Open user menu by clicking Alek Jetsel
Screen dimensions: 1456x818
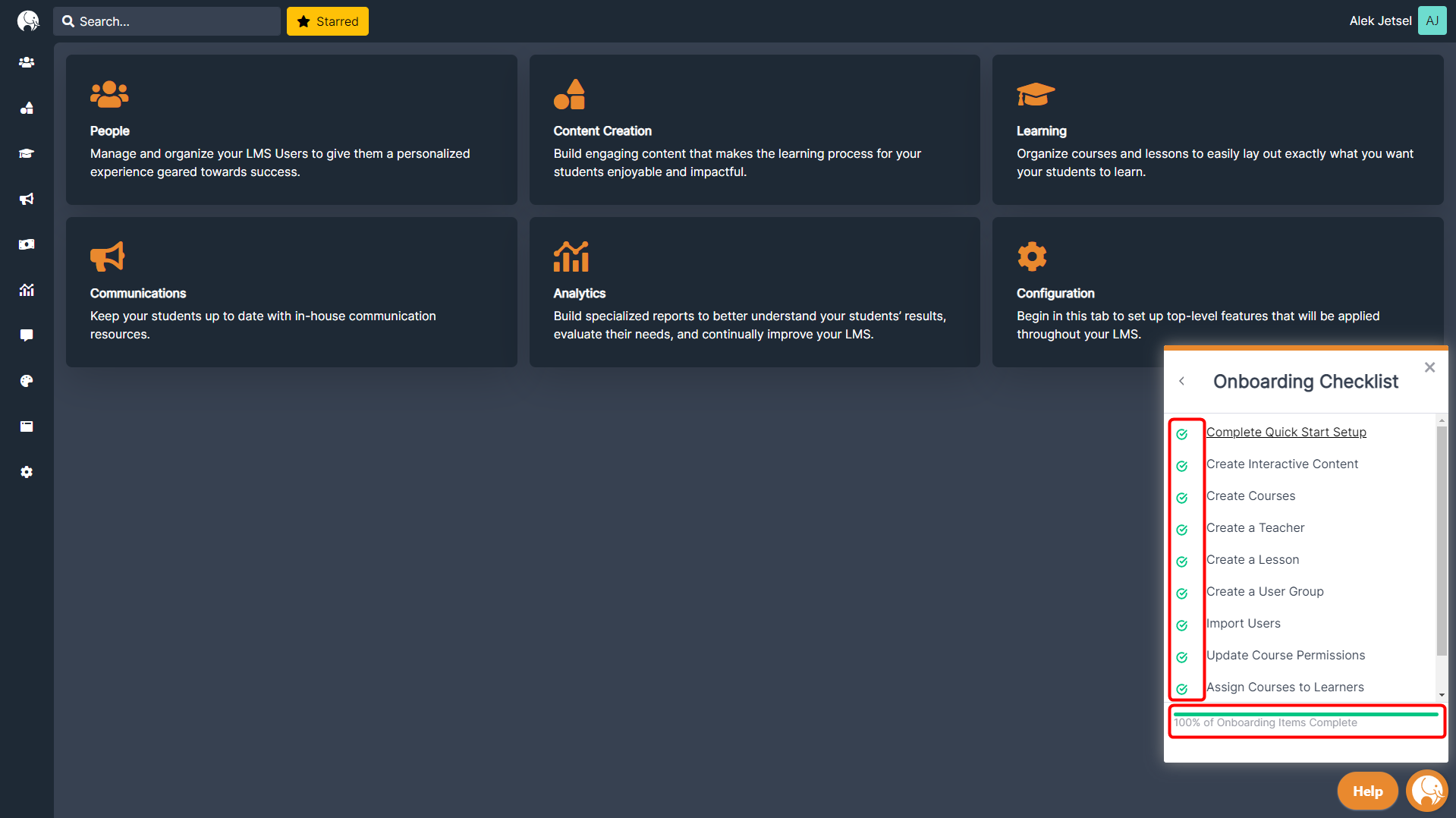coord(1380,20)
